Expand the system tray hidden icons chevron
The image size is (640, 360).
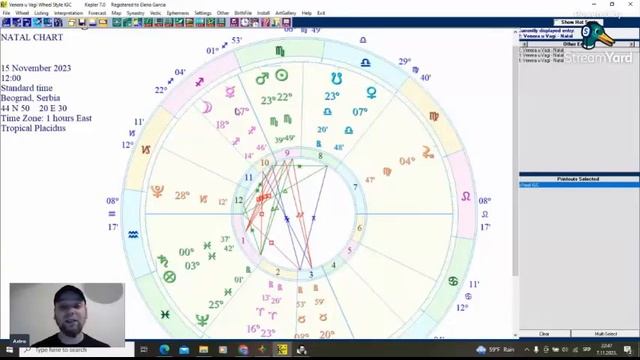pos(527,350)
